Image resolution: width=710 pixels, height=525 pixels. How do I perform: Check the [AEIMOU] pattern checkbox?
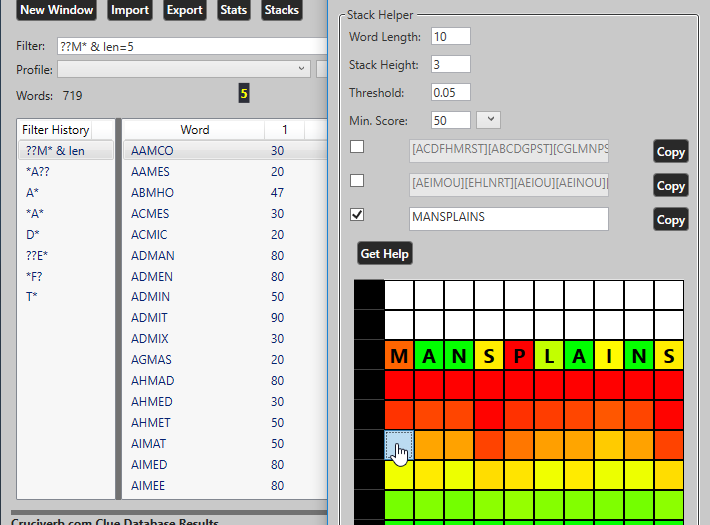click(x=357, y=181)
